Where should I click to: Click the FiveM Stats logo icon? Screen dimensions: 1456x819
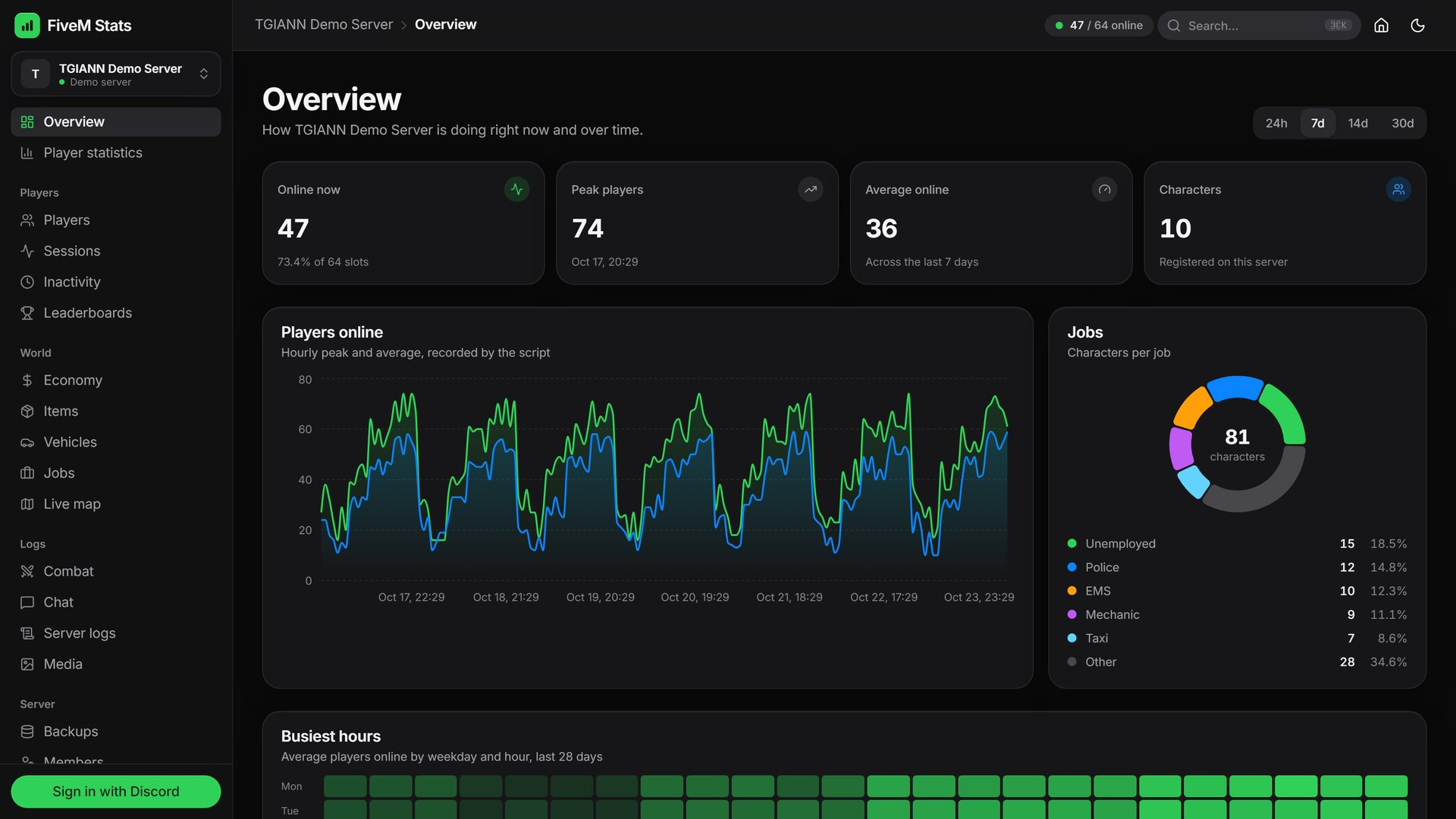coord(27,25)
